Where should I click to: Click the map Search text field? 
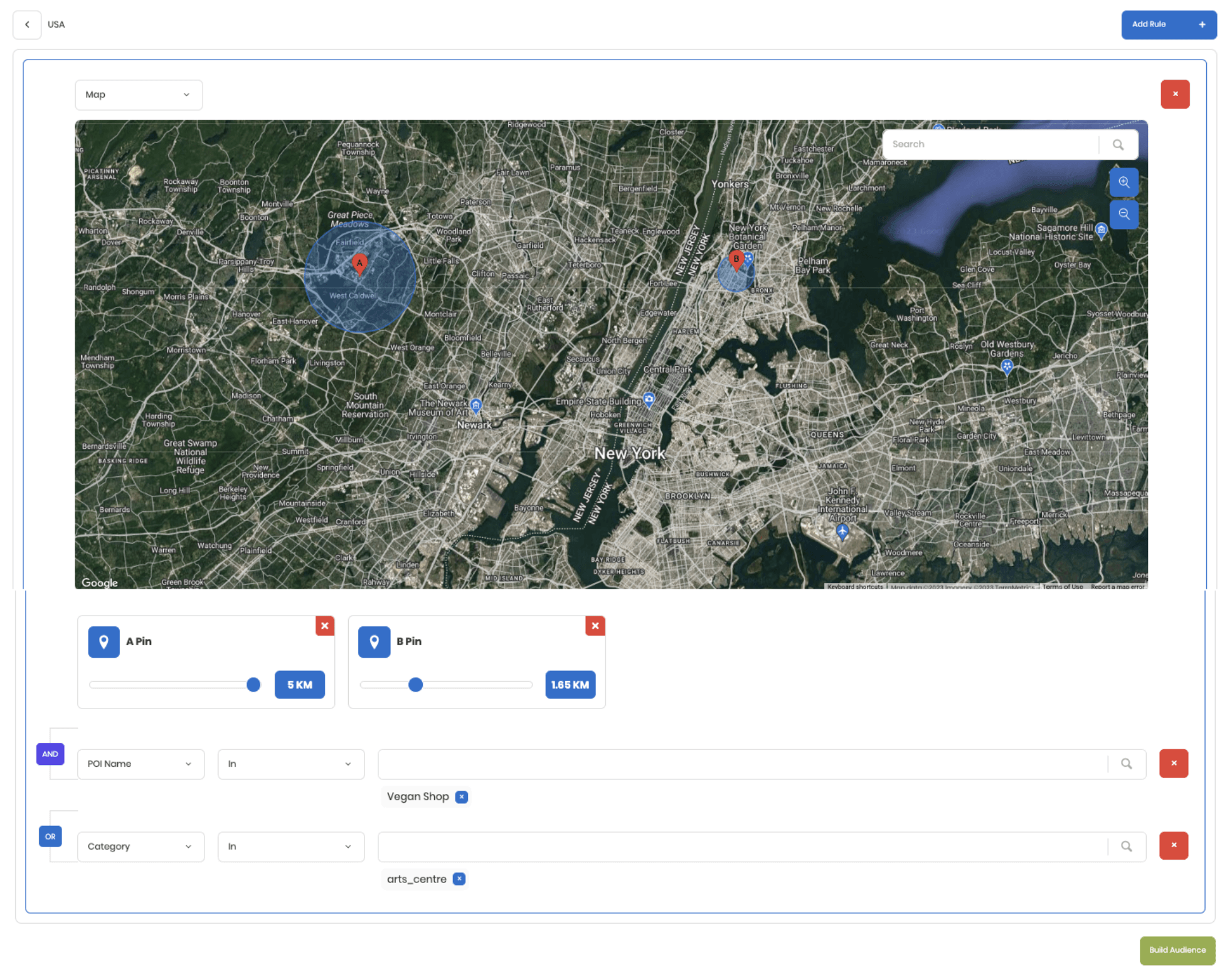click(991, 144)
